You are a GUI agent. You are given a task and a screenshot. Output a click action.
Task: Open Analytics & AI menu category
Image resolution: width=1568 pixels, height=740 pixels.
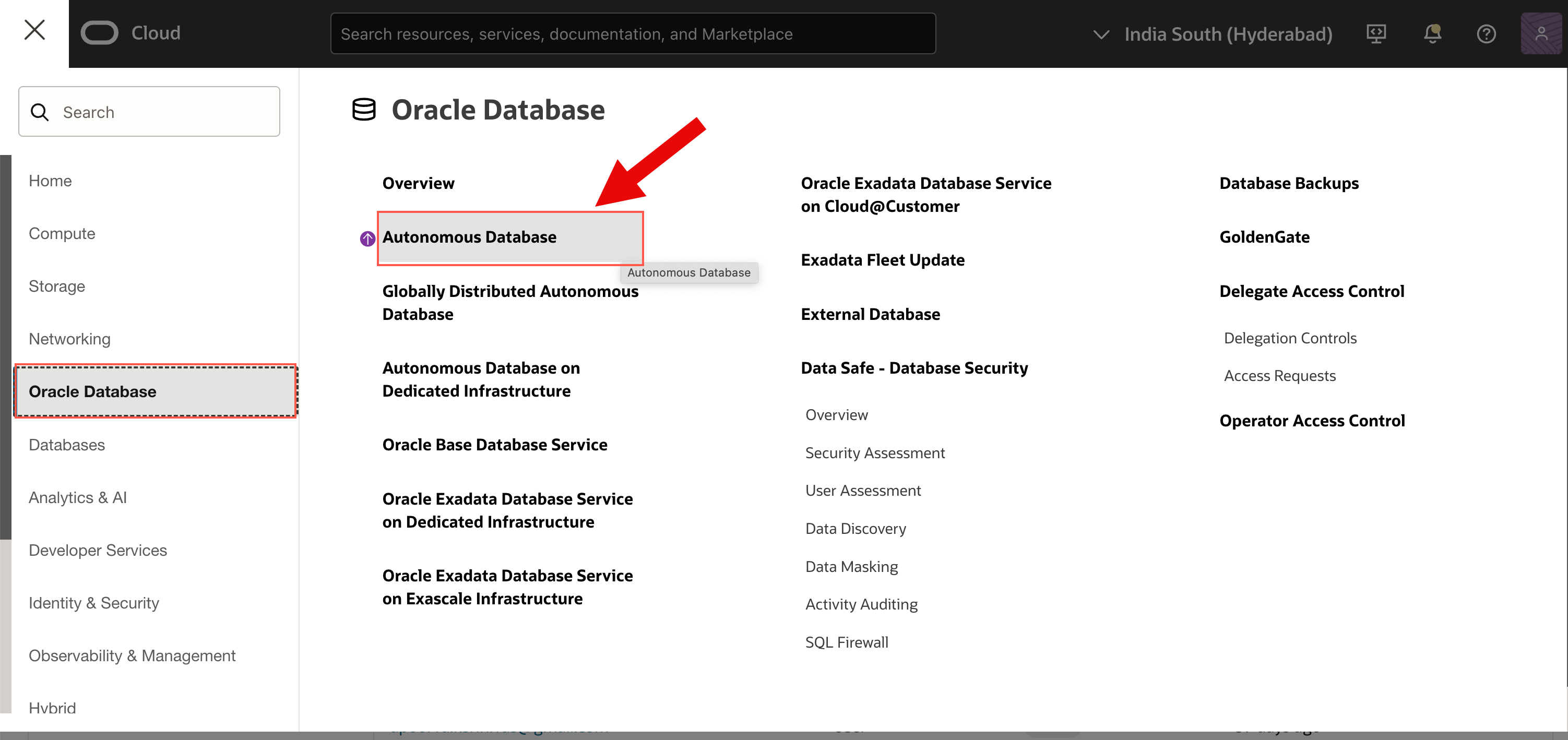[78, 498]
